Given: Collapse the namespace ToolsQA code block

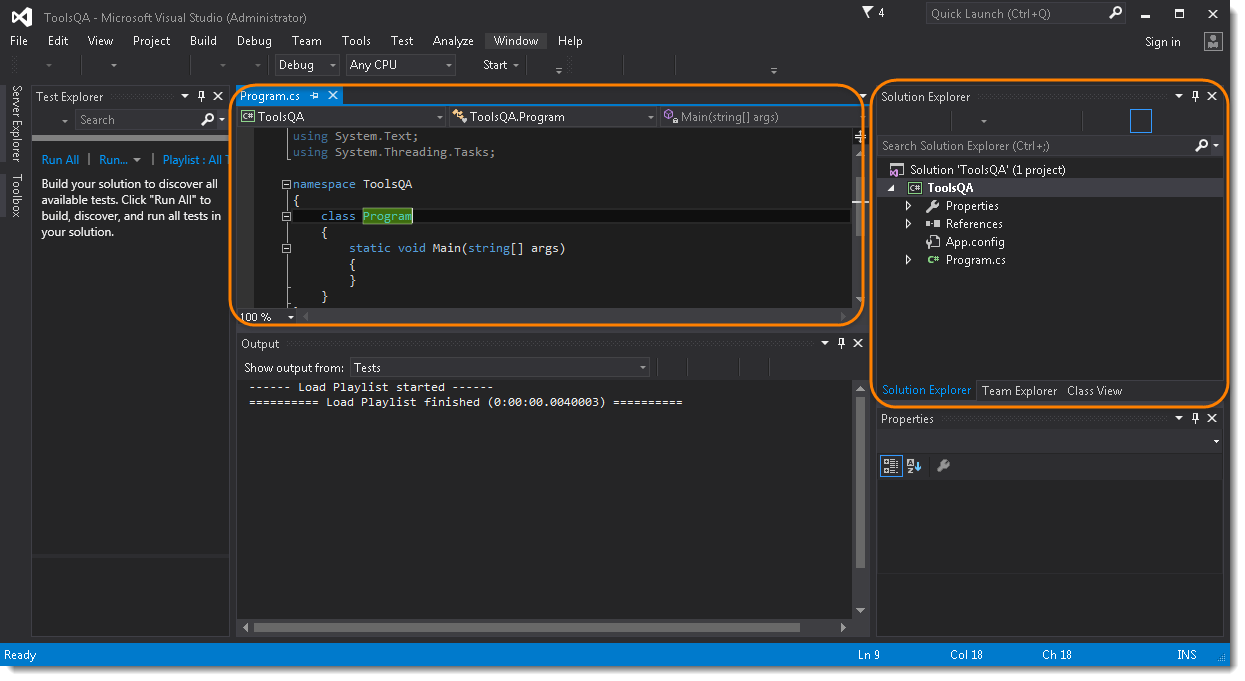Looking at the screenshot, I should coord(286,184).
